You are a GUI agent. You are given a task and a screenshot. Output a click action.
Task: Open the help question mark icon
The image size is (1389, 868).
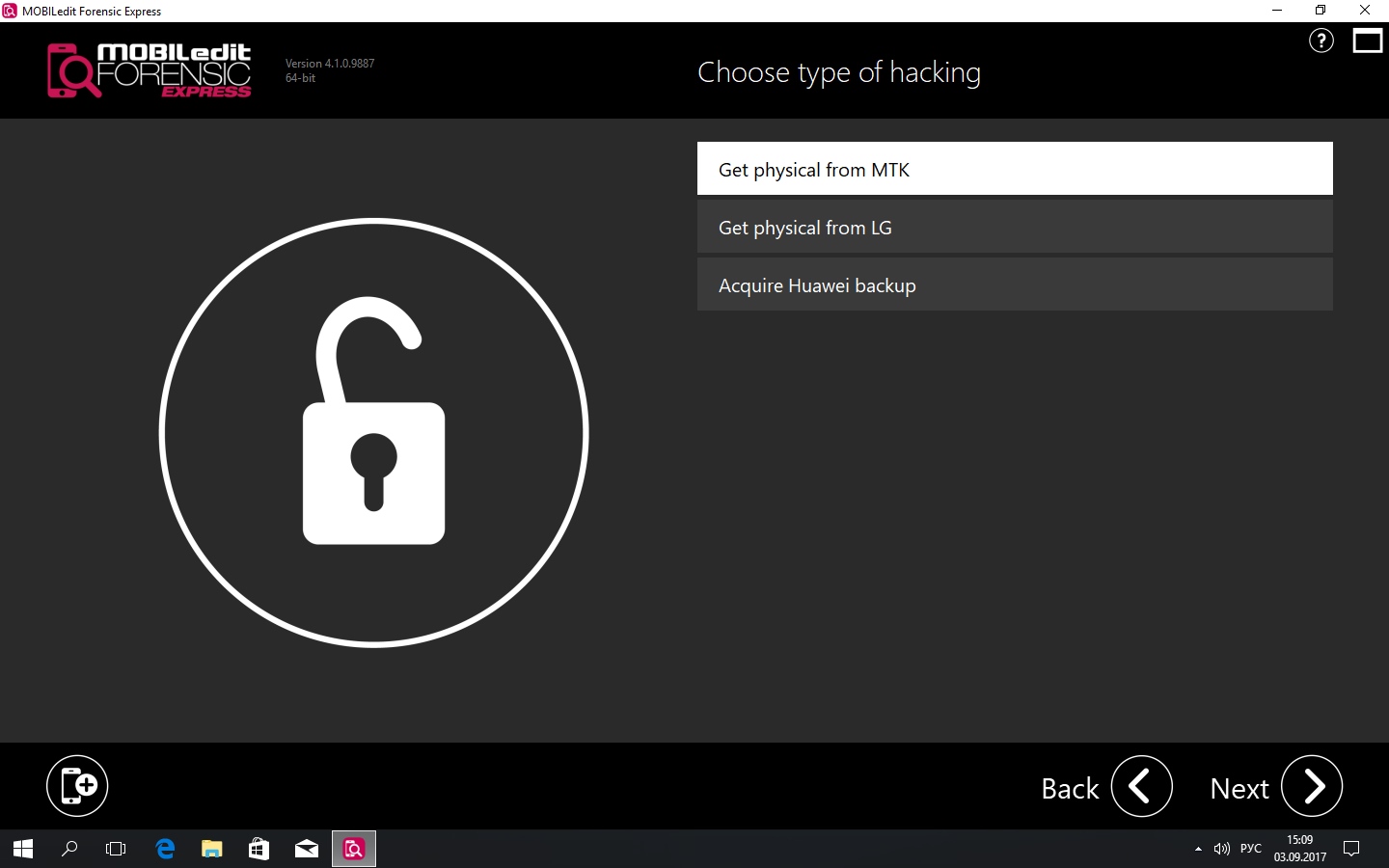(1321, 41)
